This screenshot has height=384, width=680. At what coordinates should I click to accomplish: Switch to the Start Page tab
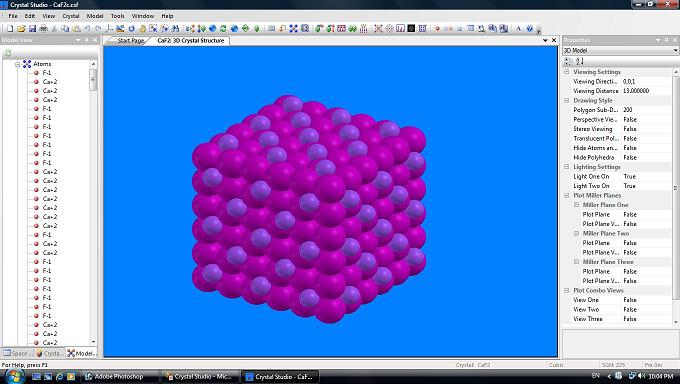131,40
